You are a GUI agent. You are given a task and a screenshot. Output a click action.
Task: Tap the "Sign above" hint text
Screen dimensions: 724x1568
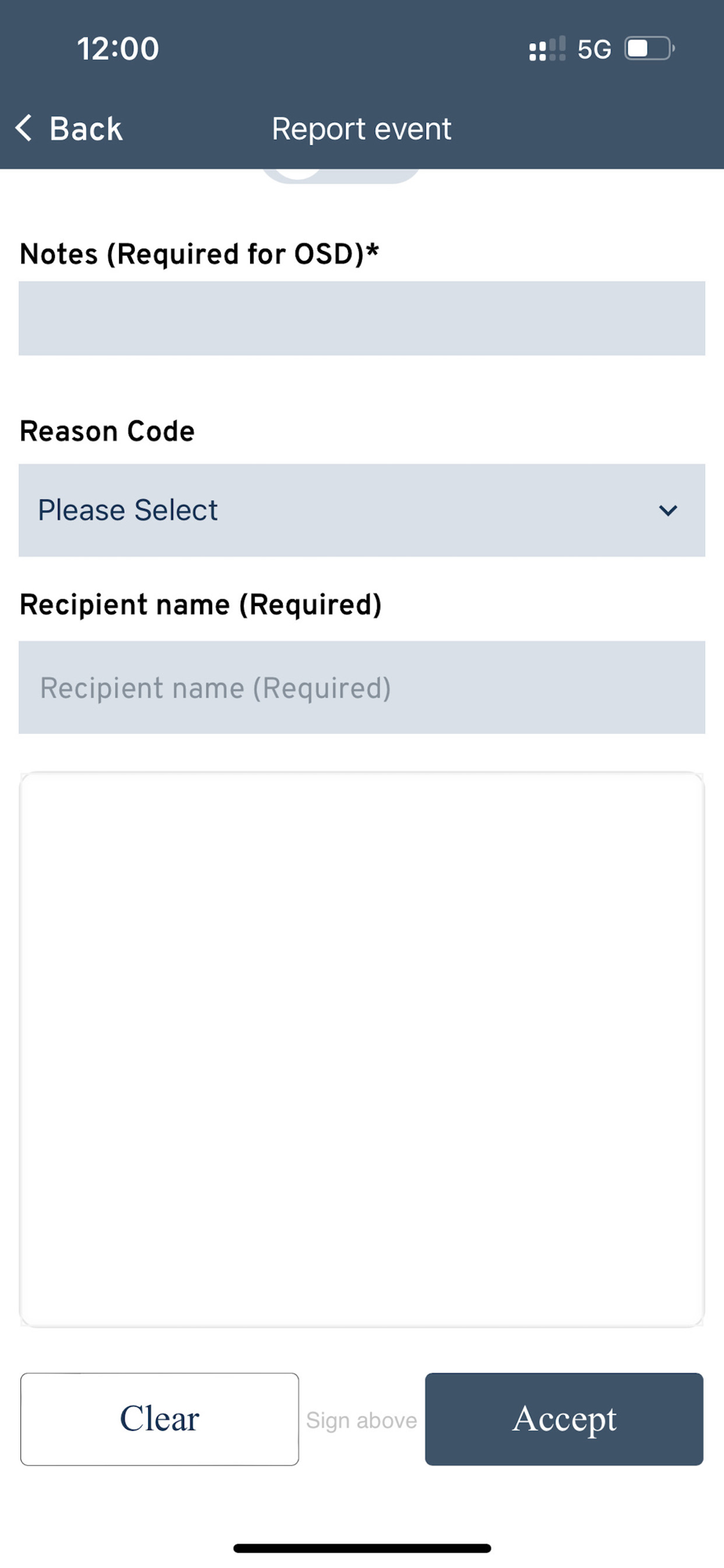pyautogui.click(x=361, y=1420)
